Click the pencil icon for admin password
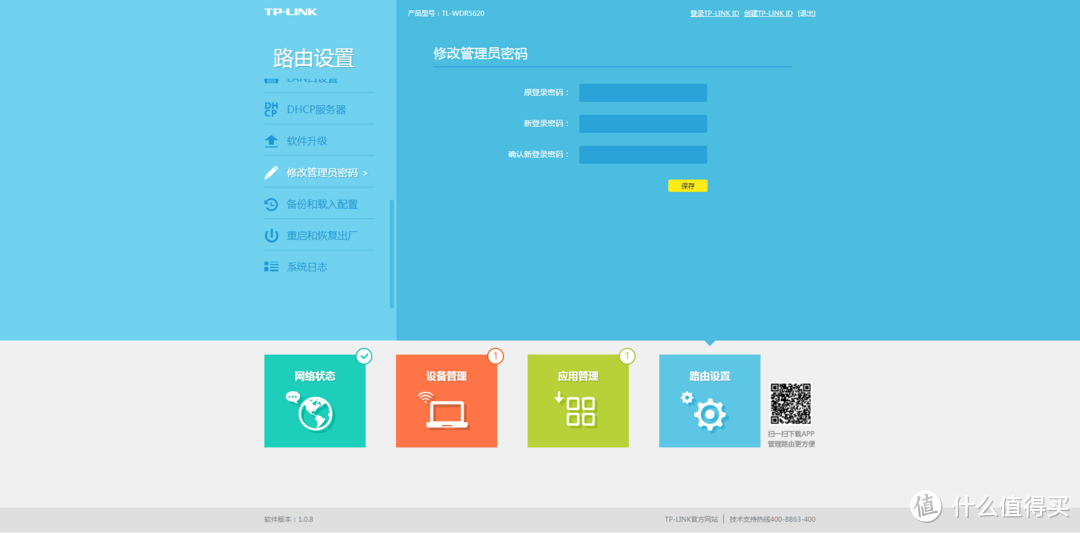 pyautogui.click(x=271, y=173)
